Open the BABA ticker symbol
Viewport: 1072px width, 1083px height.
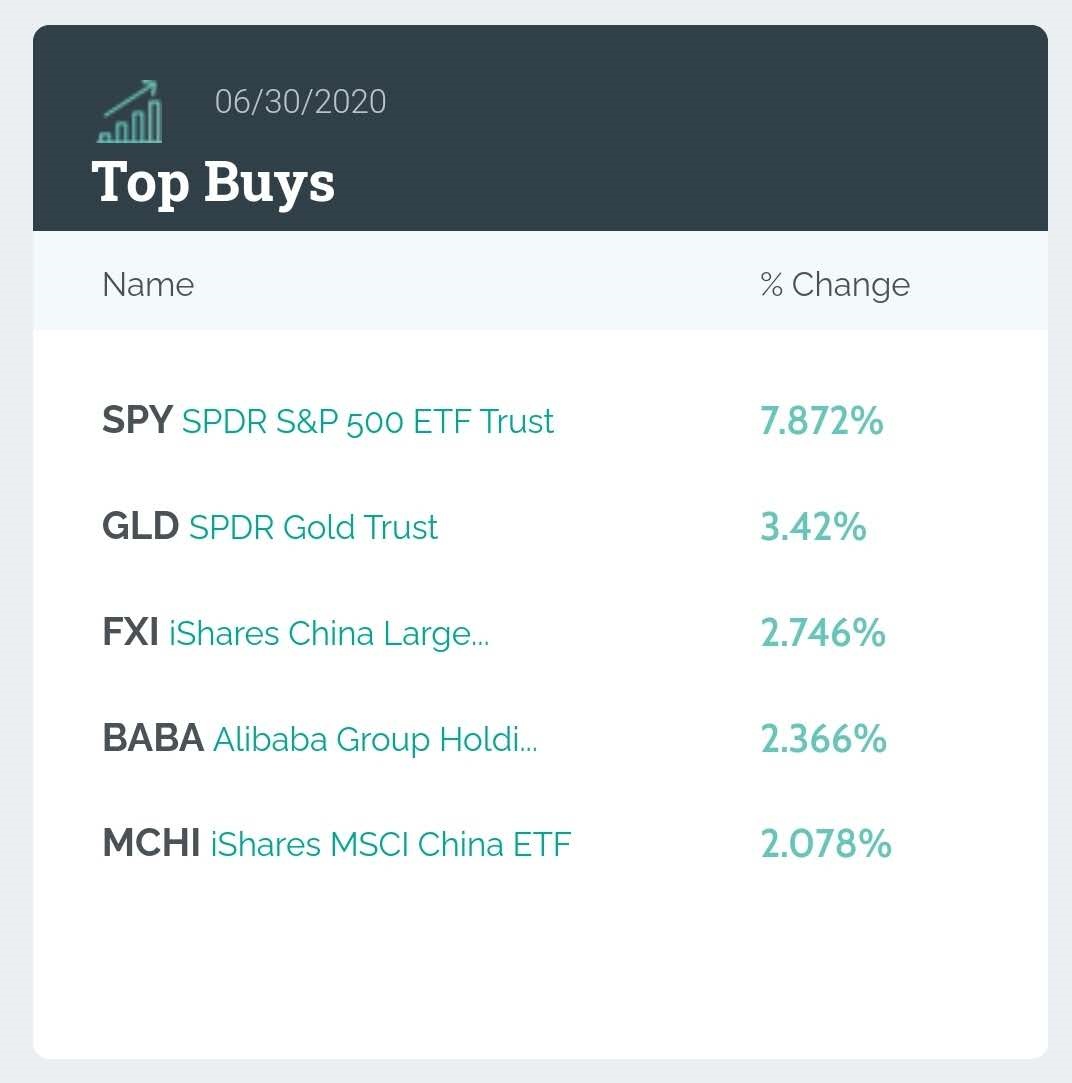tap(153, 739)
